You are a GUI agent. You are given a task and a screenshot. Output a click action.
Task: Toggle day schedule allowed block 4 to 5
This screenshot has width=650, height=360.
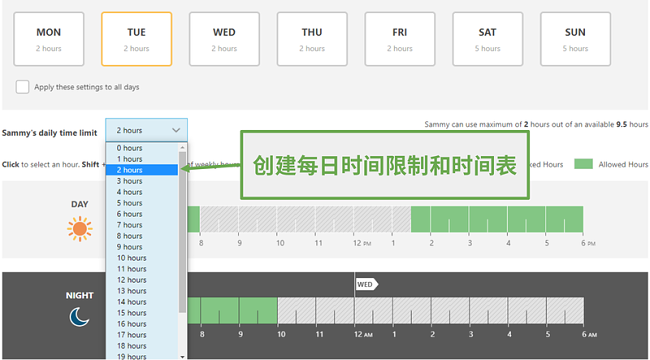(526, 219)
